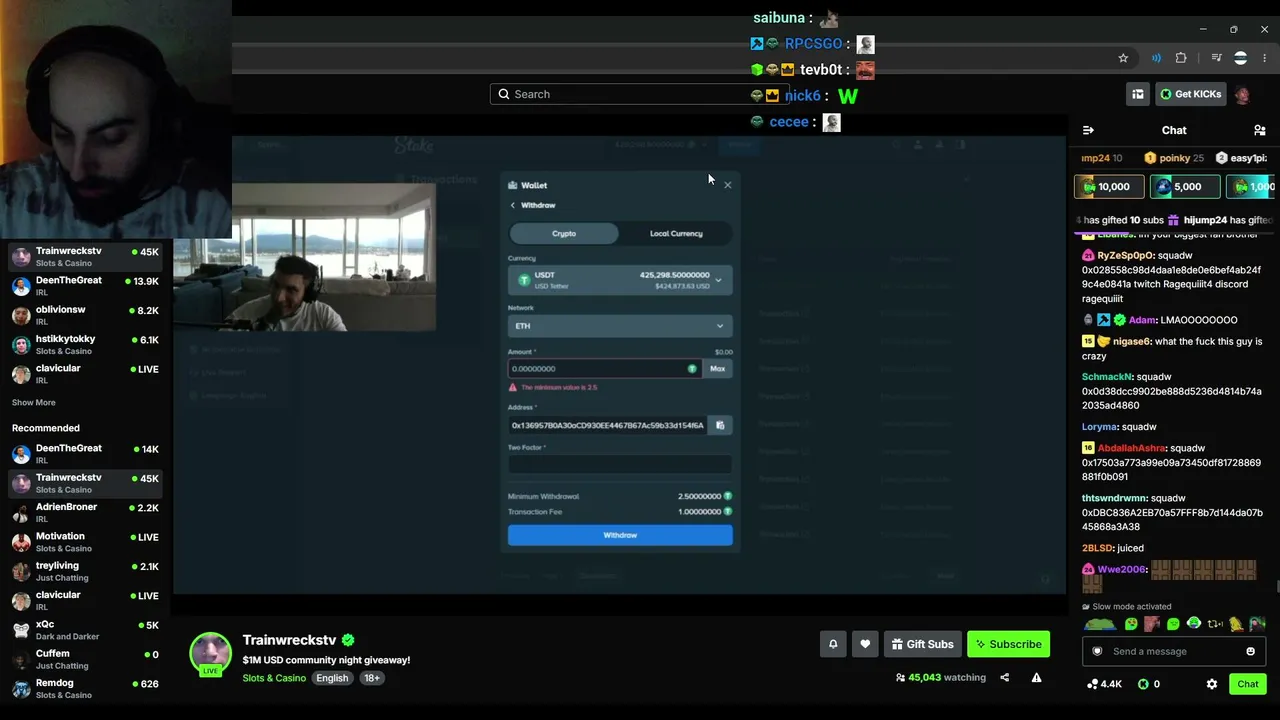Open the browser extensions puzzle icon
The height and width of the screenshot is (720, 1280).
click(1181, 58)
